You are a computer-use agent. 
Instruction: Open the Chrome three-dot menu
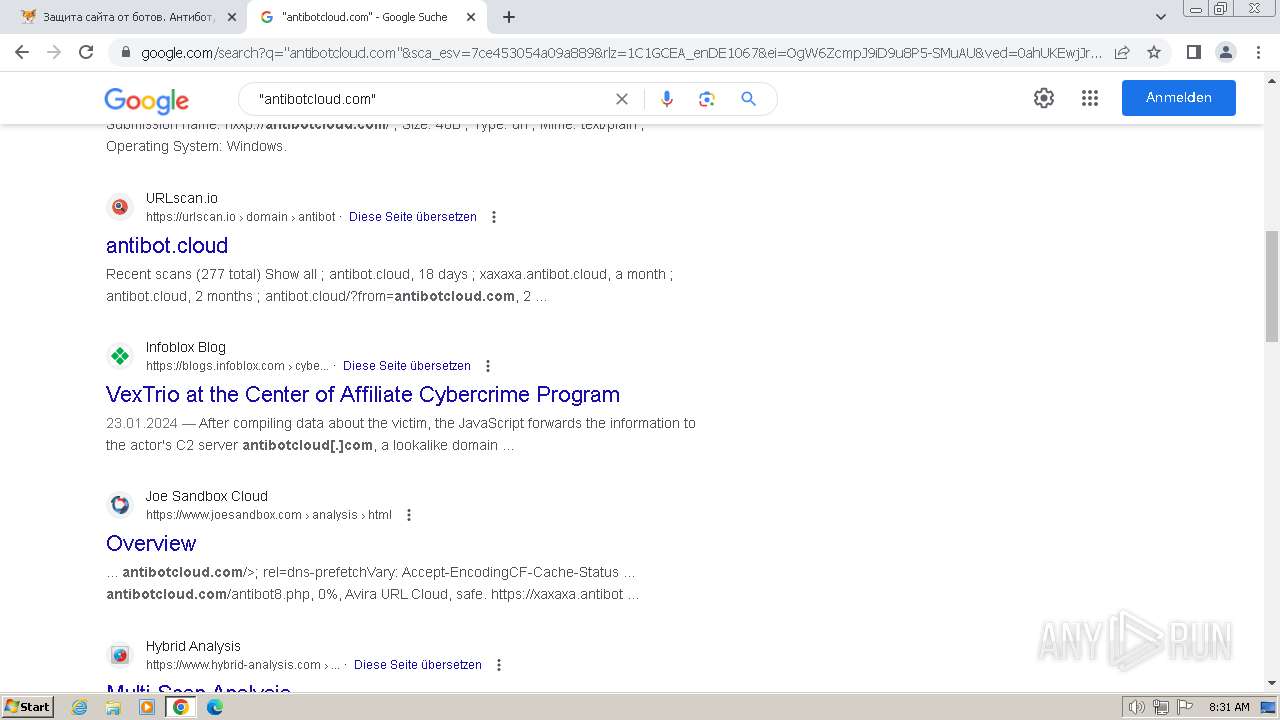[1257, 52]
